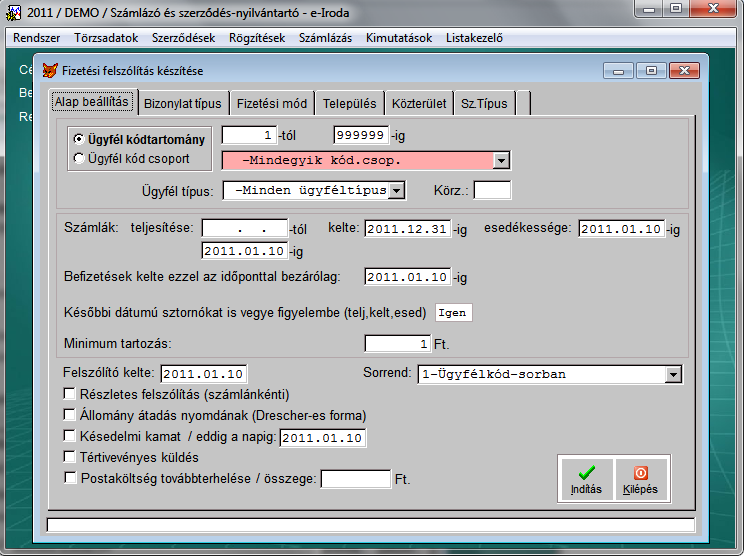Switch to the Bizonylat típus tab

tap(183, 103)
